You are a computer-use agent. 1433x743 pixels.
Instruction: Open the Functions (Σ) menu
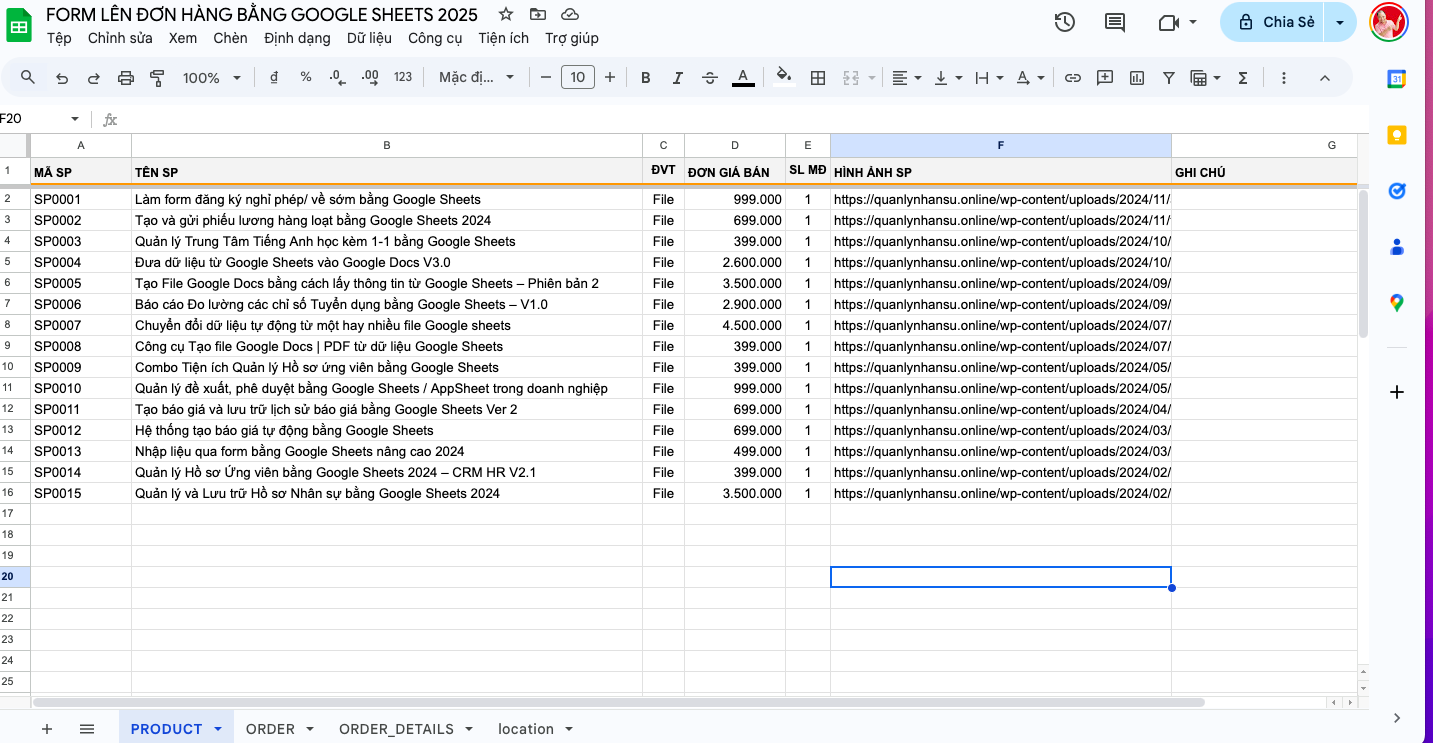pyautogui.click(x=1242, y=77)
